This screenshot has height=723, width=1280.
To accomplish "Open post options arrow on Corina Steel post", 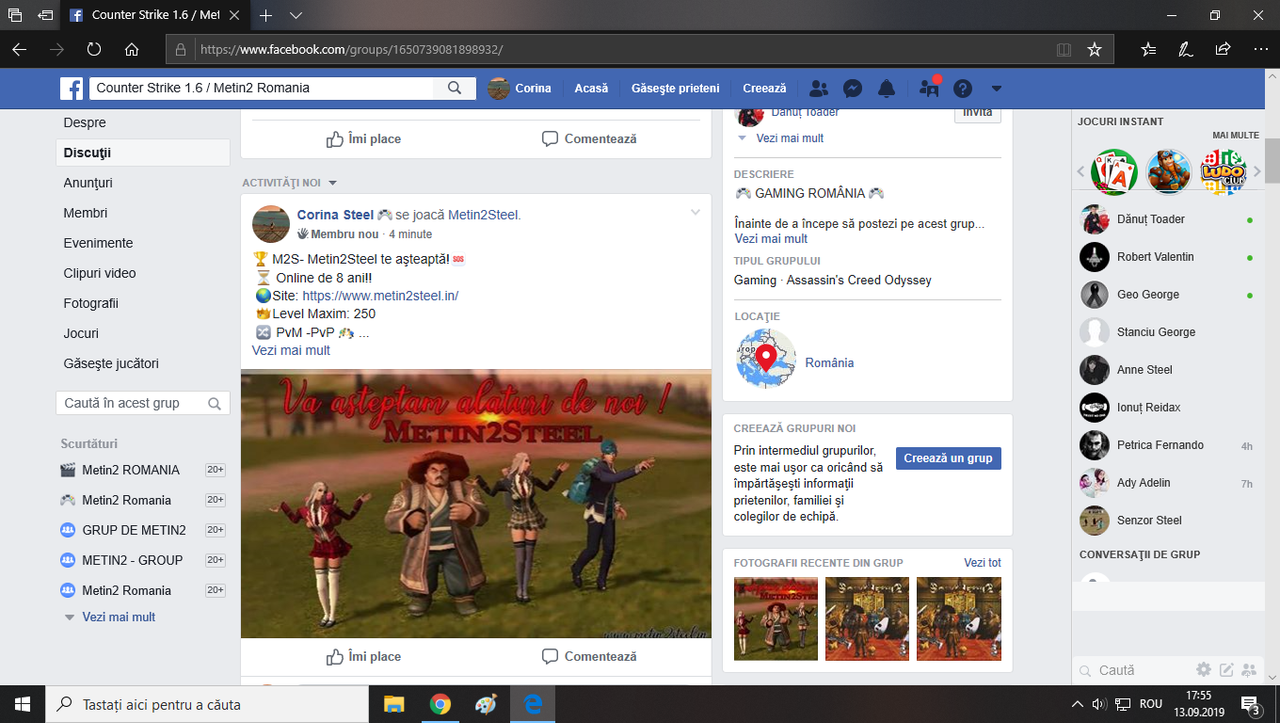I will [x=696, y=212].
